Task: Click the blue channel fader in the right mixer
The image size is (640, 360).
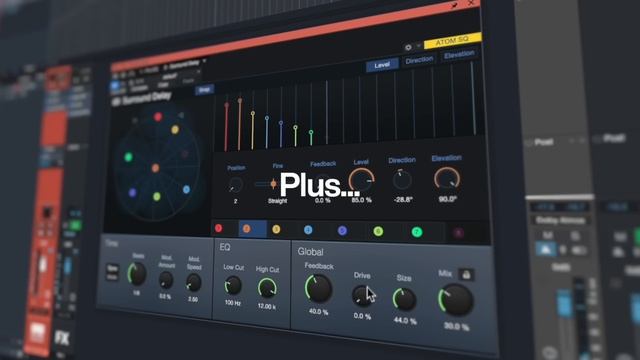Action: 565,304
